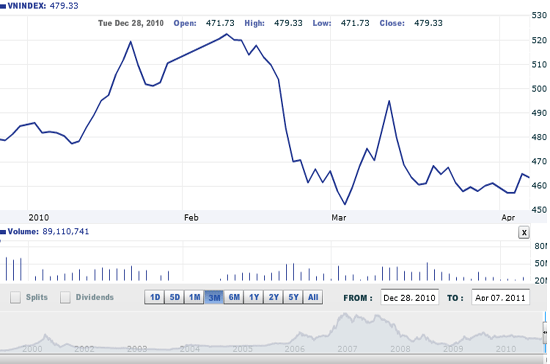Close the volume panel with X
This screenshot has height=364, width=550.
click(x=524, y=232)
